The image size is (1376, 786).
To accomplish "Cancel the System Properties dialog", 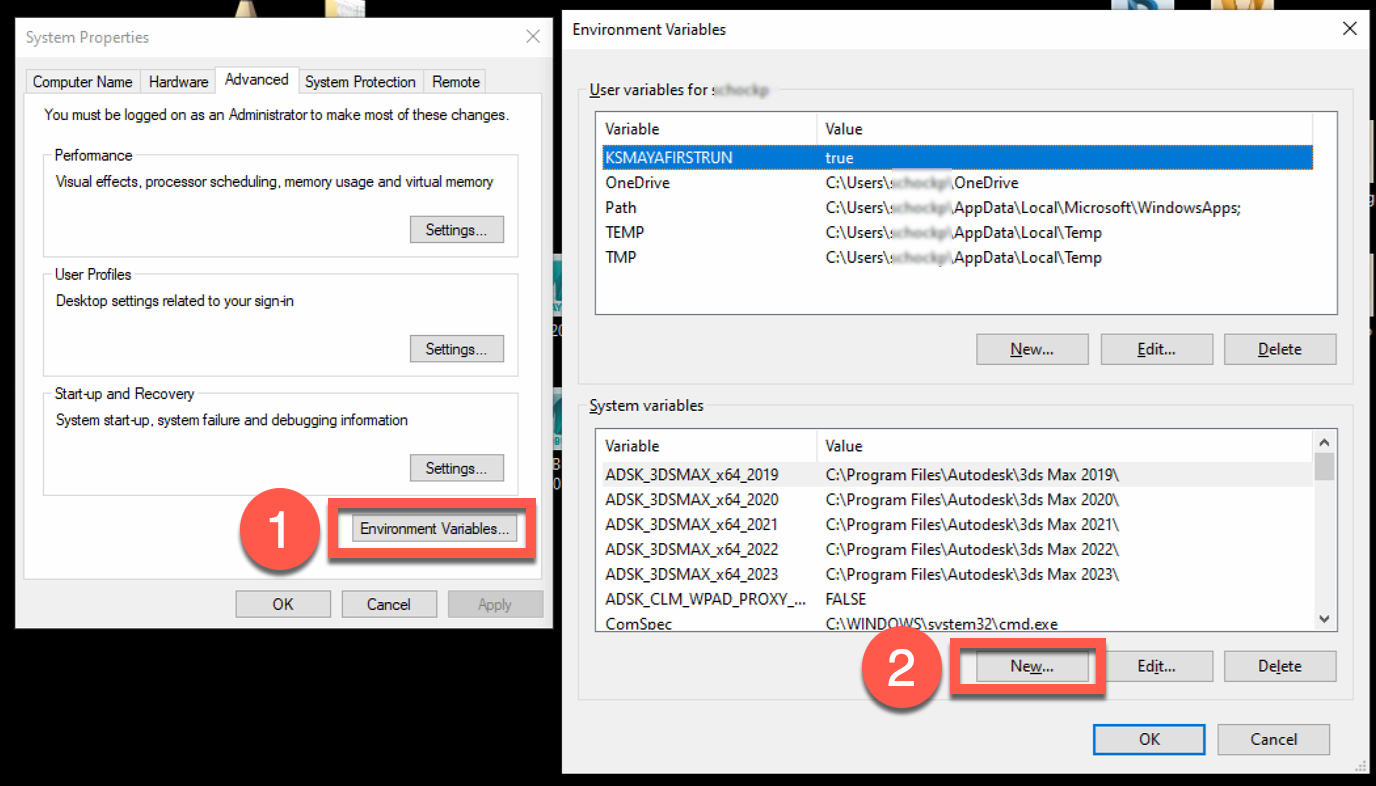I will coord(389,603).
